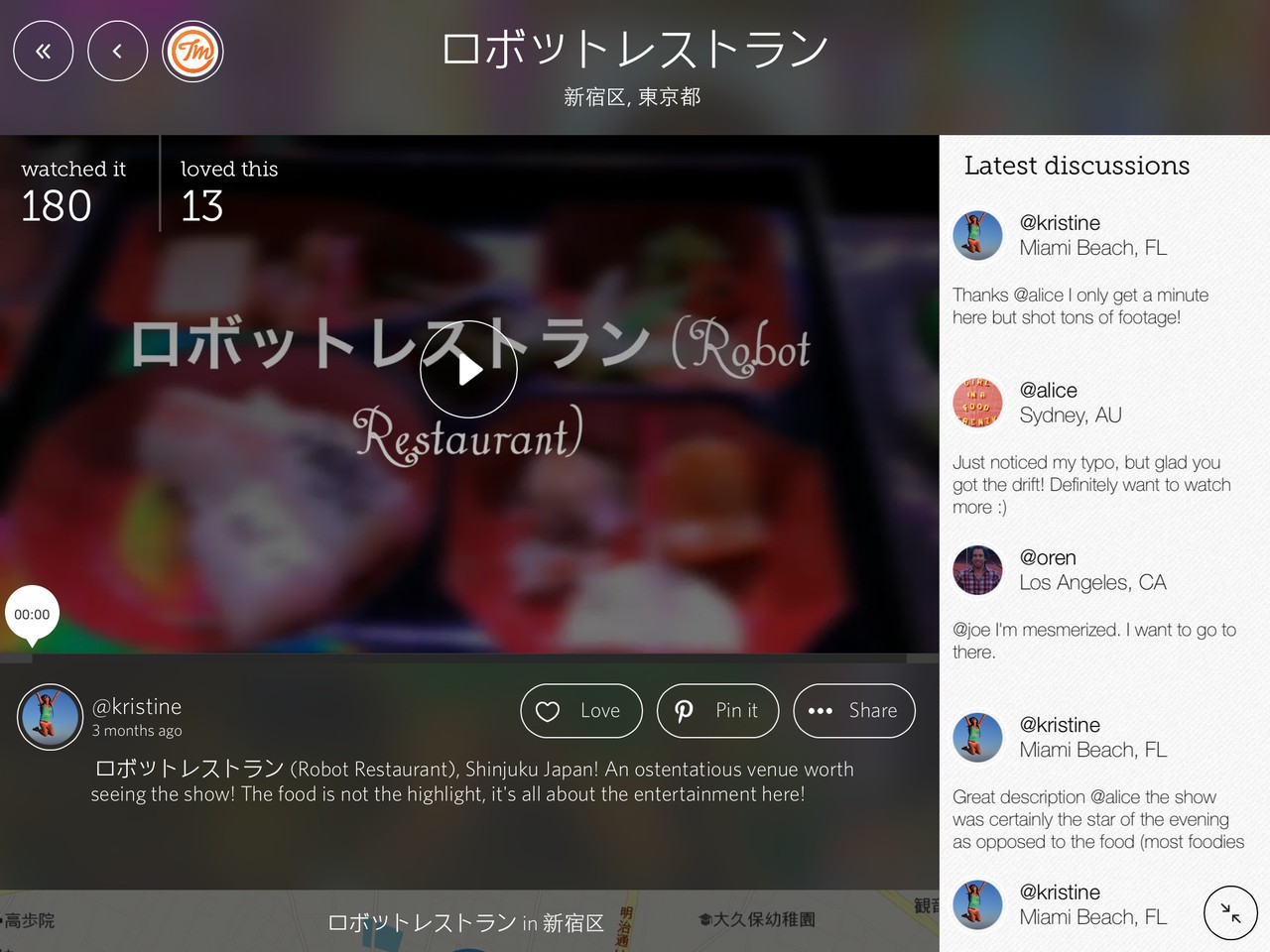Select @alice username in discussions
The image size is (1270, 952).
click(1049, 391)
